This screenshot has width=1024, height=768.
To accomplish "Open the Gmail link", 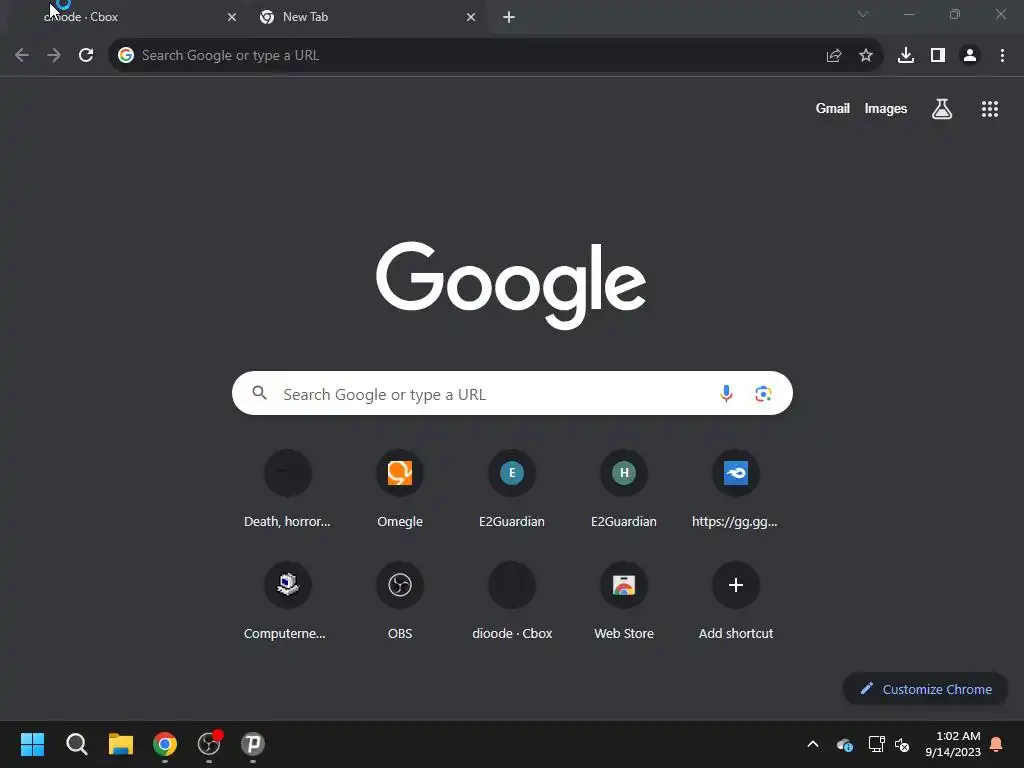I will [832, 108].
